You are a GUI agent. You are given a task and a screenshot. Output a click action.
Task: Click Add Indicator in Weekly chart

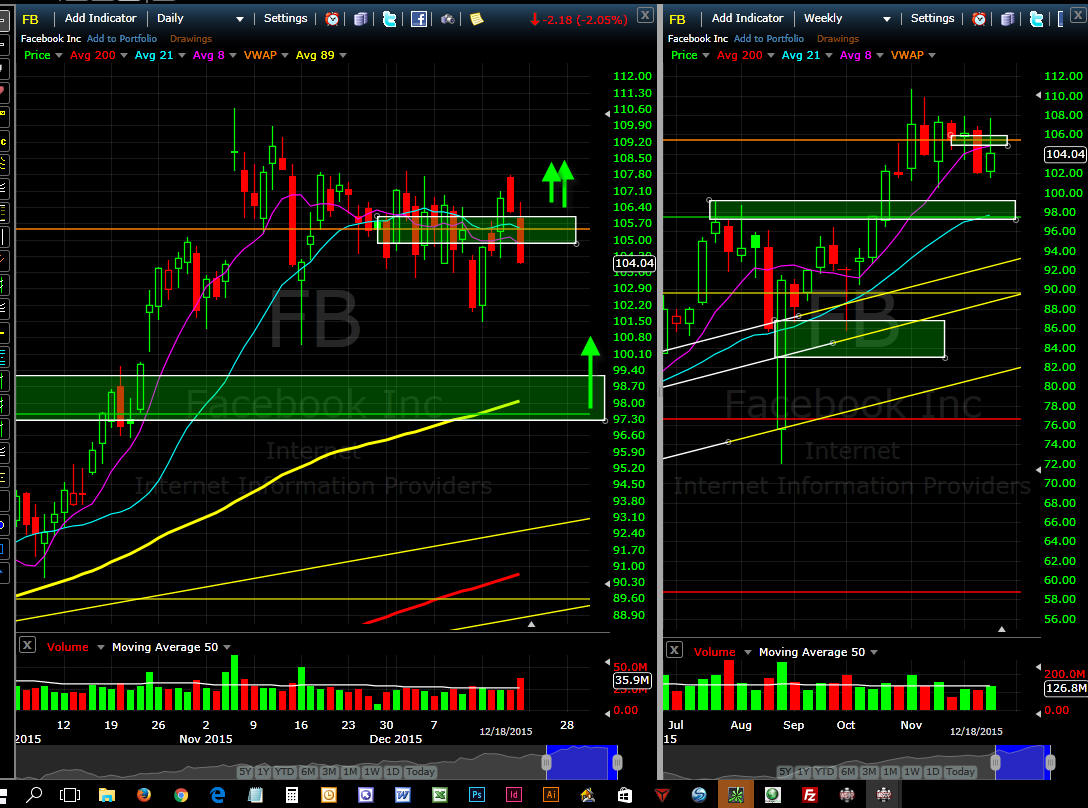[747, 18]
